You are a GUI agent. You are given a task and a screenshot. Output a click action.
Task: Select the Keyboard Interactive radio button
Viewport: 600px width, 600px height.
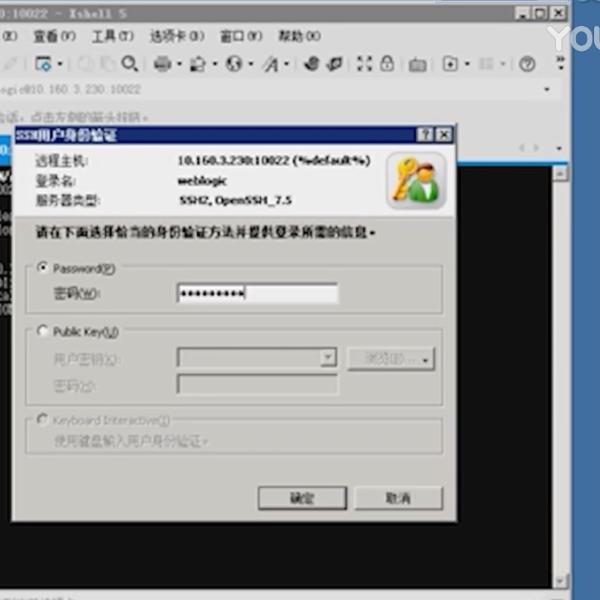point(42,420)
